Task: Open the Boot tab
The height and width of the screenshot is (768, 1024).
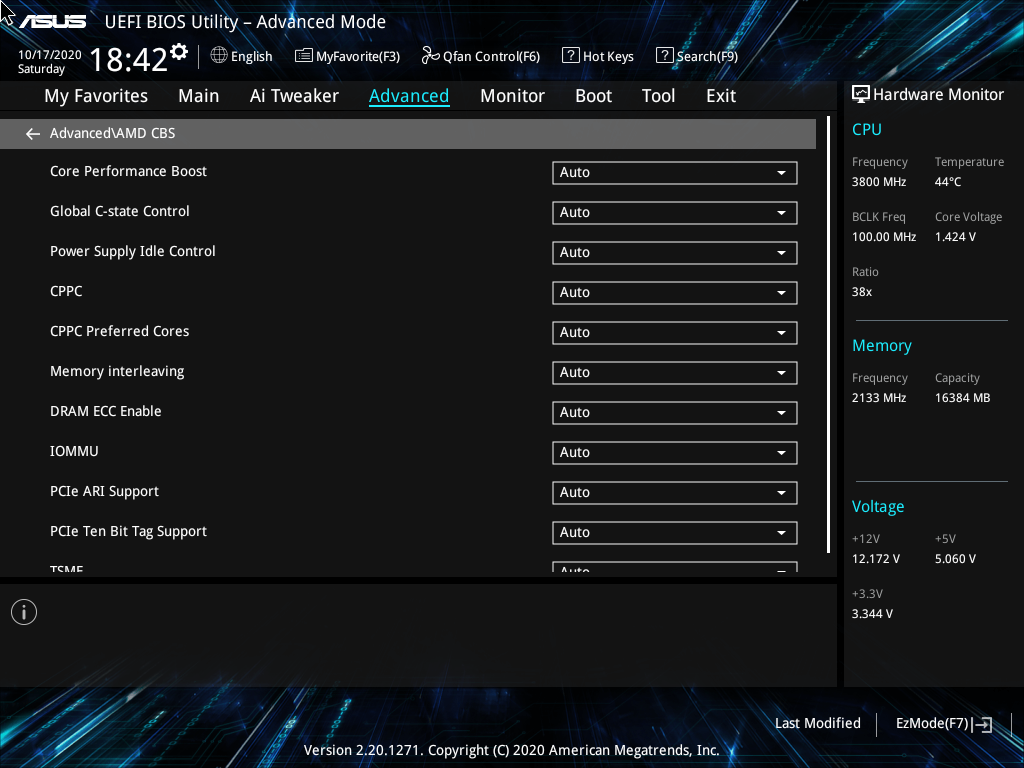Action: click(593, 96)
